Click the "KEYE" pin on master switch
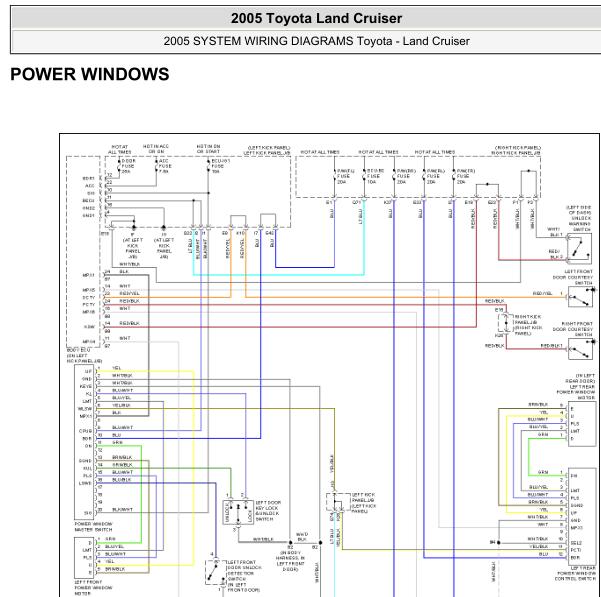The height and width of the screenshot is (597, 601). click(86, 387)
